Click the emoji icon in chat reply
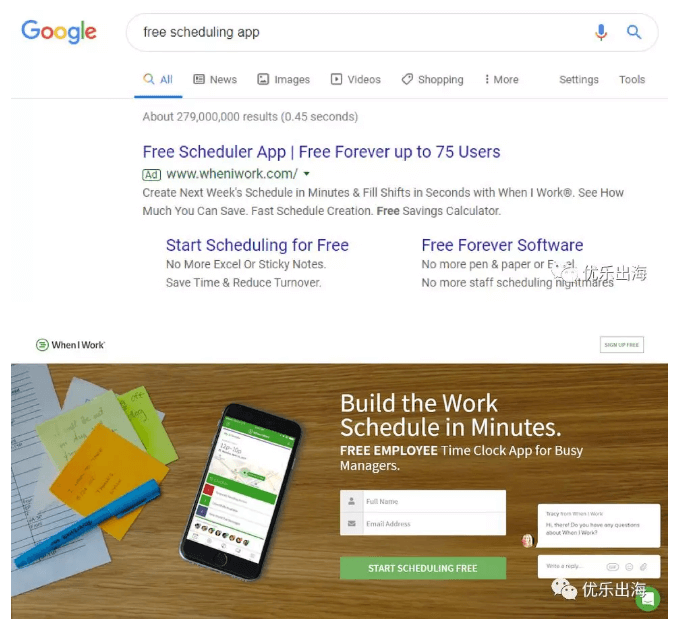Viewport: 673px width, 621px height. tap(629, 567)
